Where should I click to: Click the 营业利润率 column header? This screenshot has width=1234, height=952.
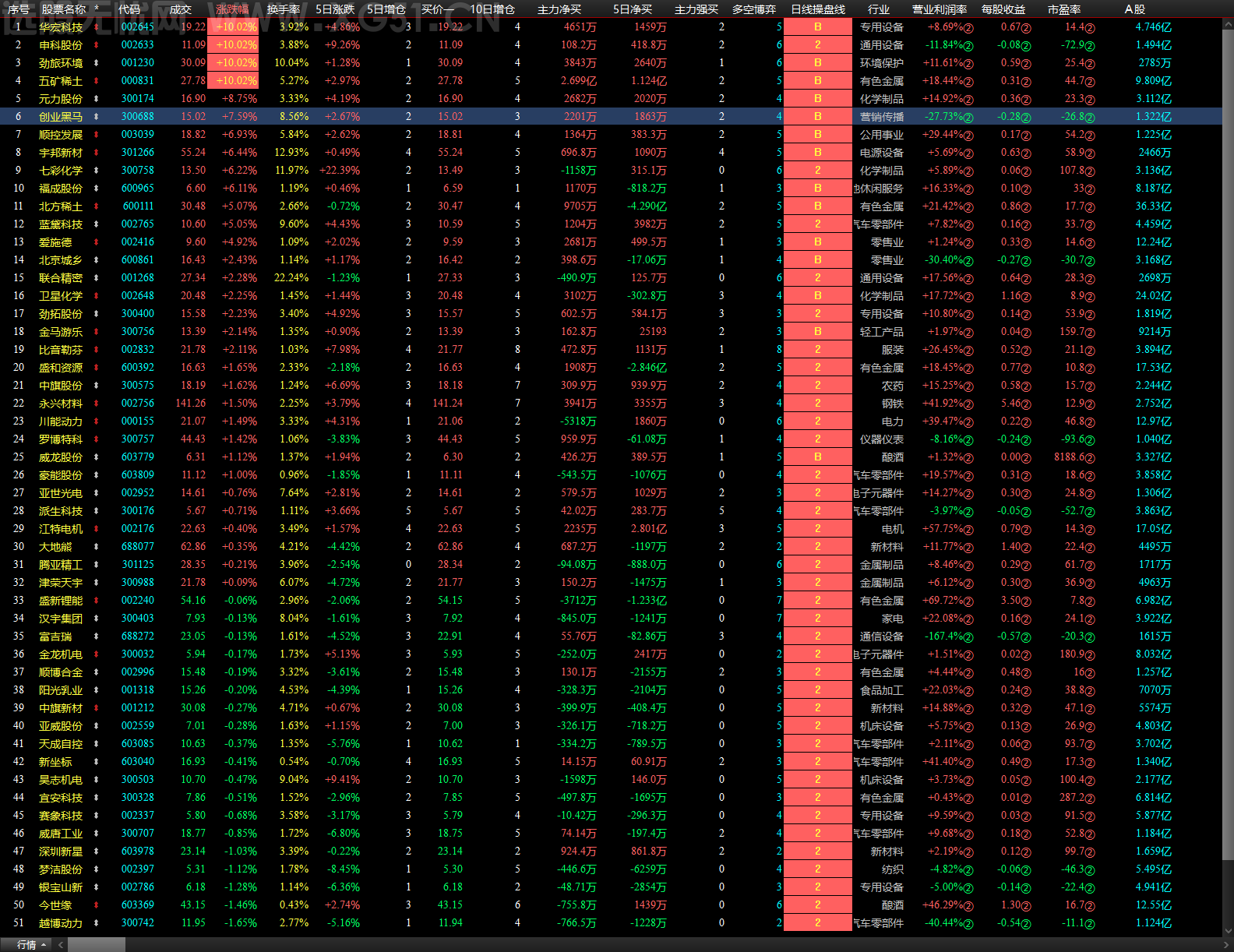pyautogui.click(x=940, y=9)
